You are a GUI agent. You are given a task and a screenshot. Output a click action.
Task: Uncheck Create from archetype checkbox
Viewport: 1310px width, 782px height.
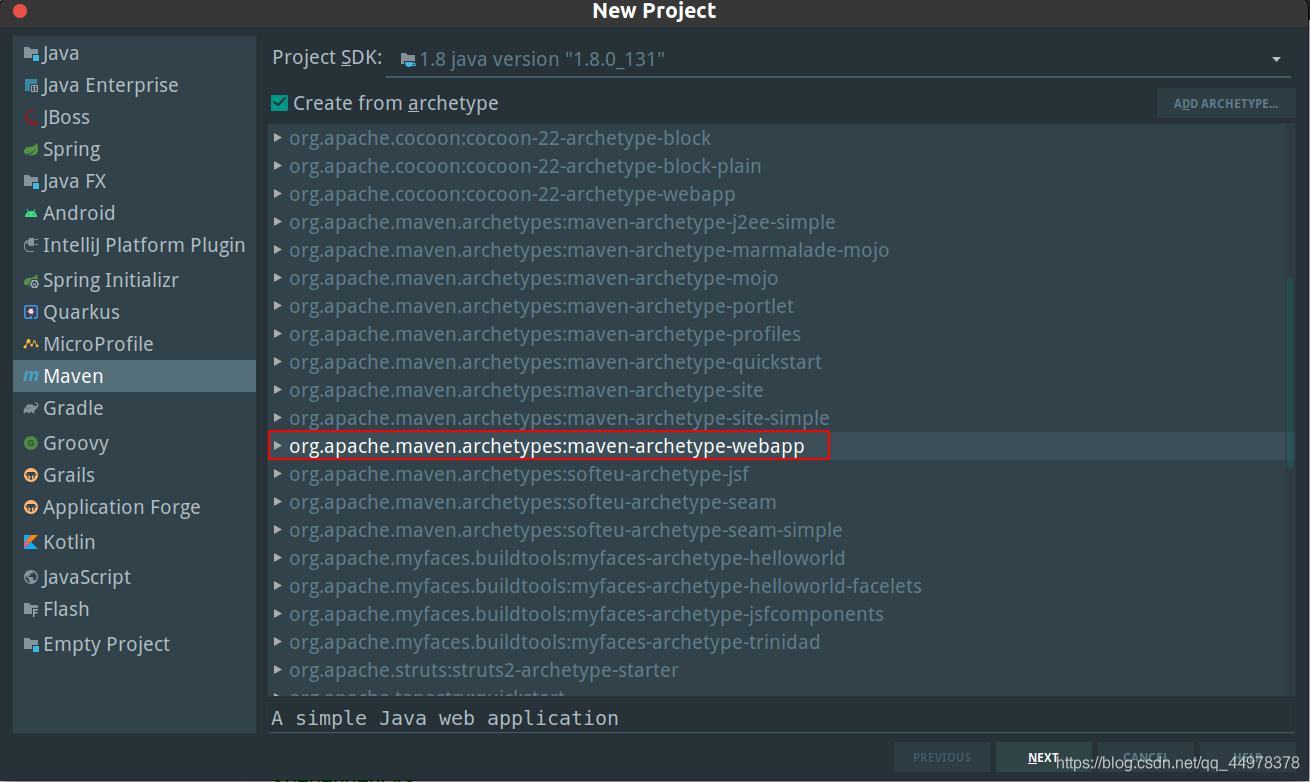pos(280,103)
